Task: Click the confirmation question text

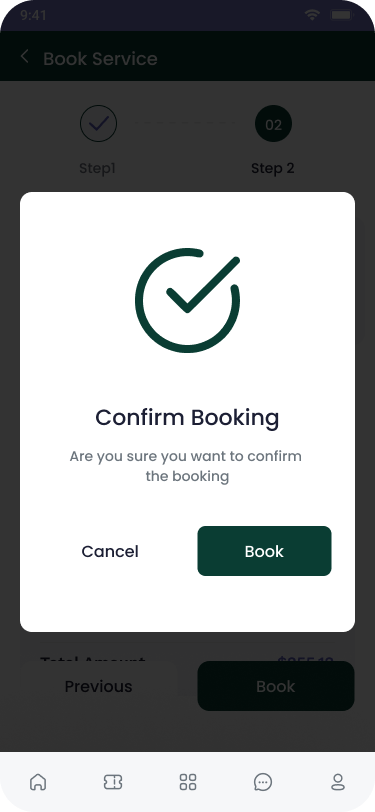Action: (x=186, y=466)
